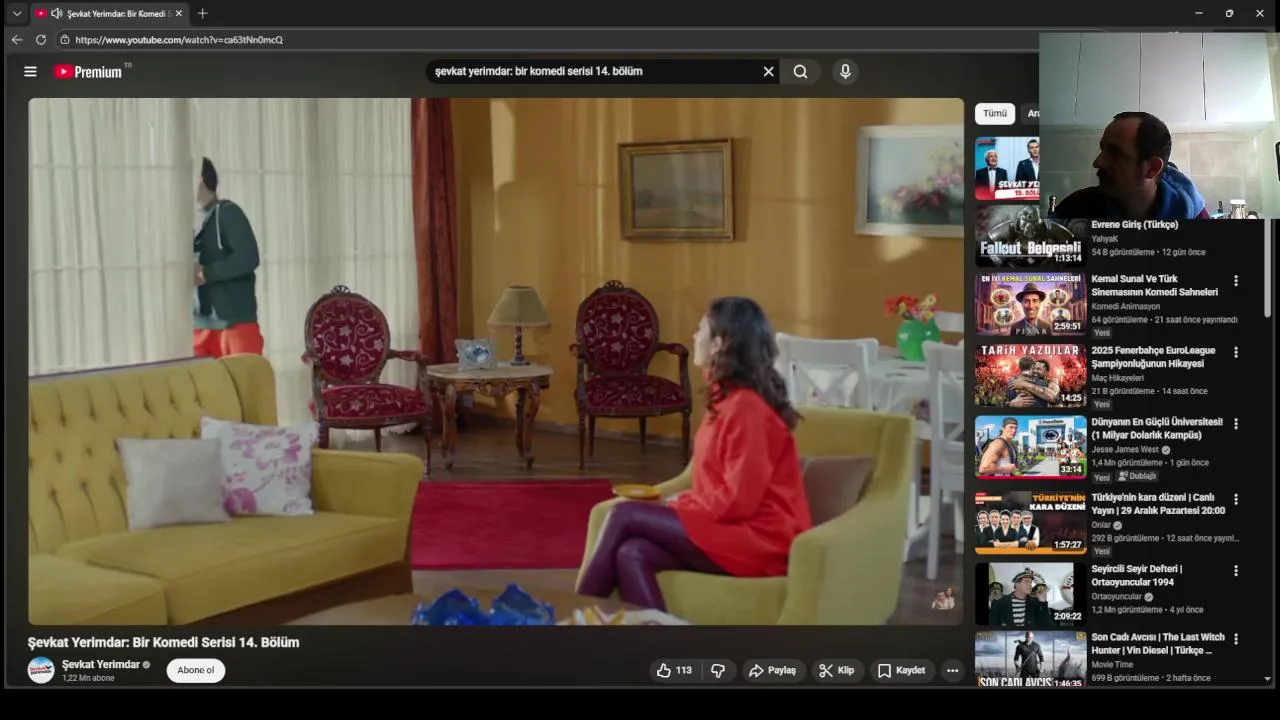Click the channel watermark in video corner
The width and height of the screenshot is (1280, 720).
(943, 599)
